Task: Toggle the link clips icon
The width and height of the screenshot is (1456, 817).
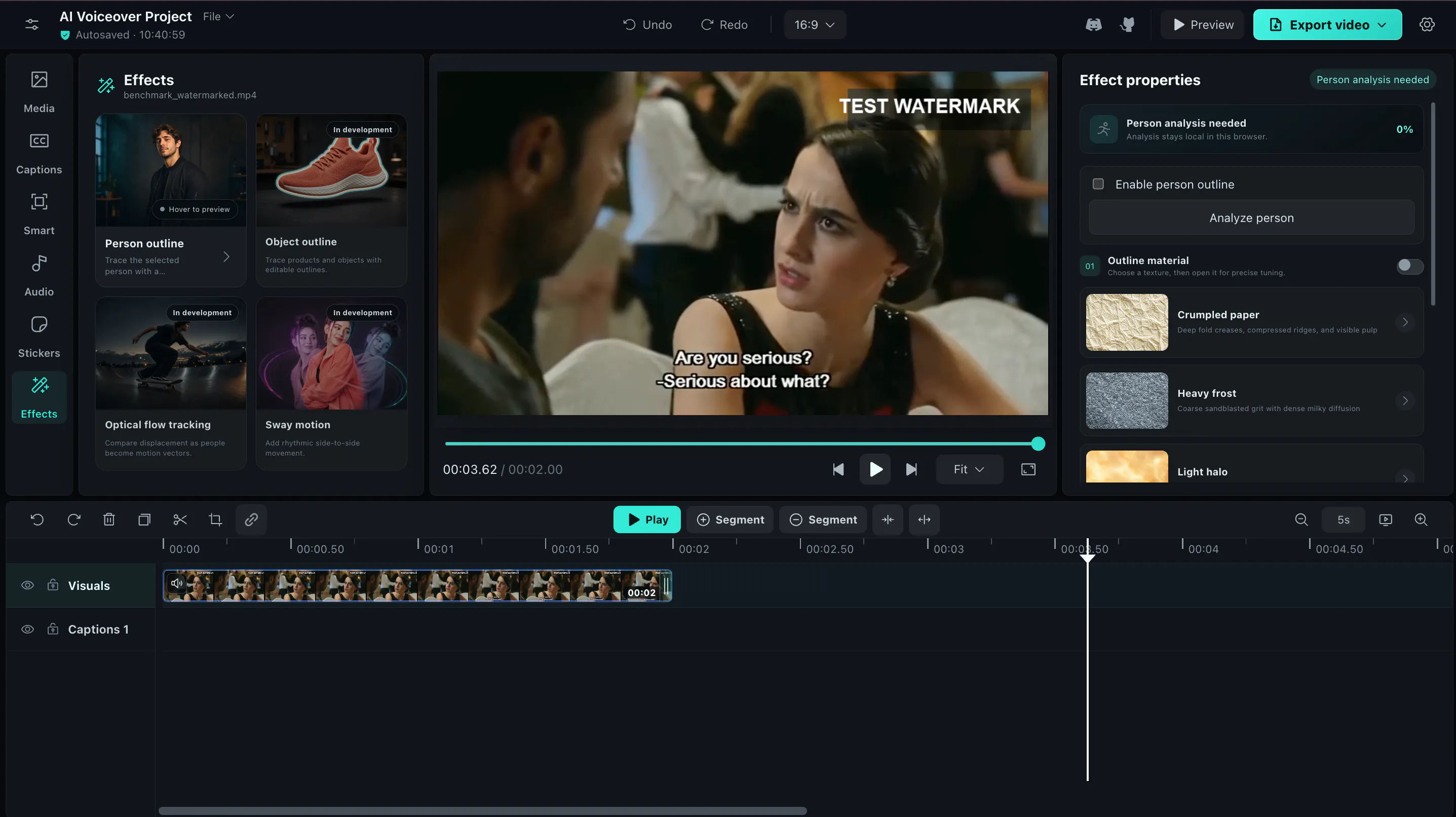Action: pyautogui.click(x=251, y=519)
